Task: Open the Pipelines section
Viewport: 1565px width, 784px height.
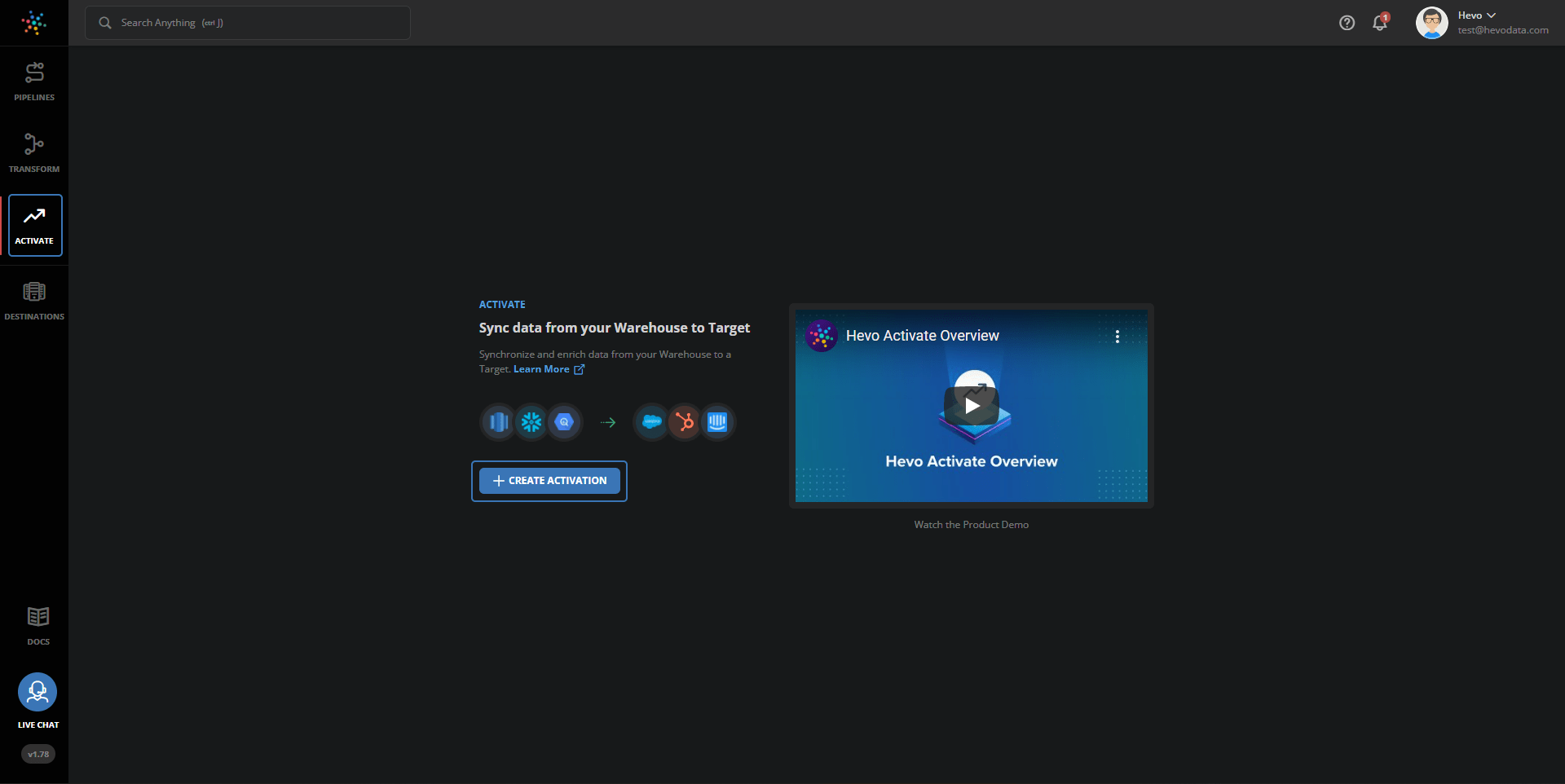Action: click(34, 81)
